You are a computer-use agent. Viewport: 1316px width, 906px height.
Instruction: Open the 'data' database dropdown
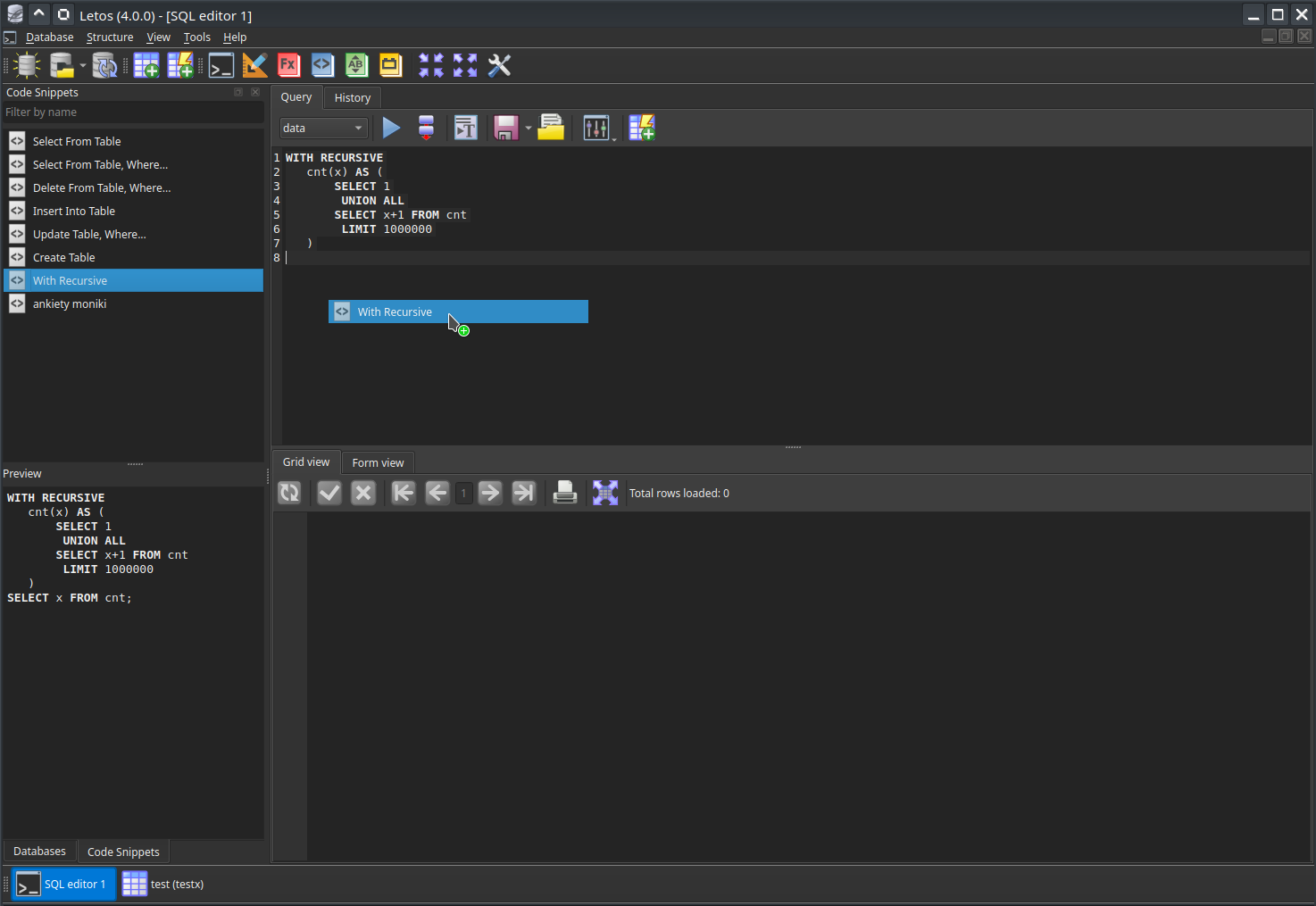(x=323, y=128)
